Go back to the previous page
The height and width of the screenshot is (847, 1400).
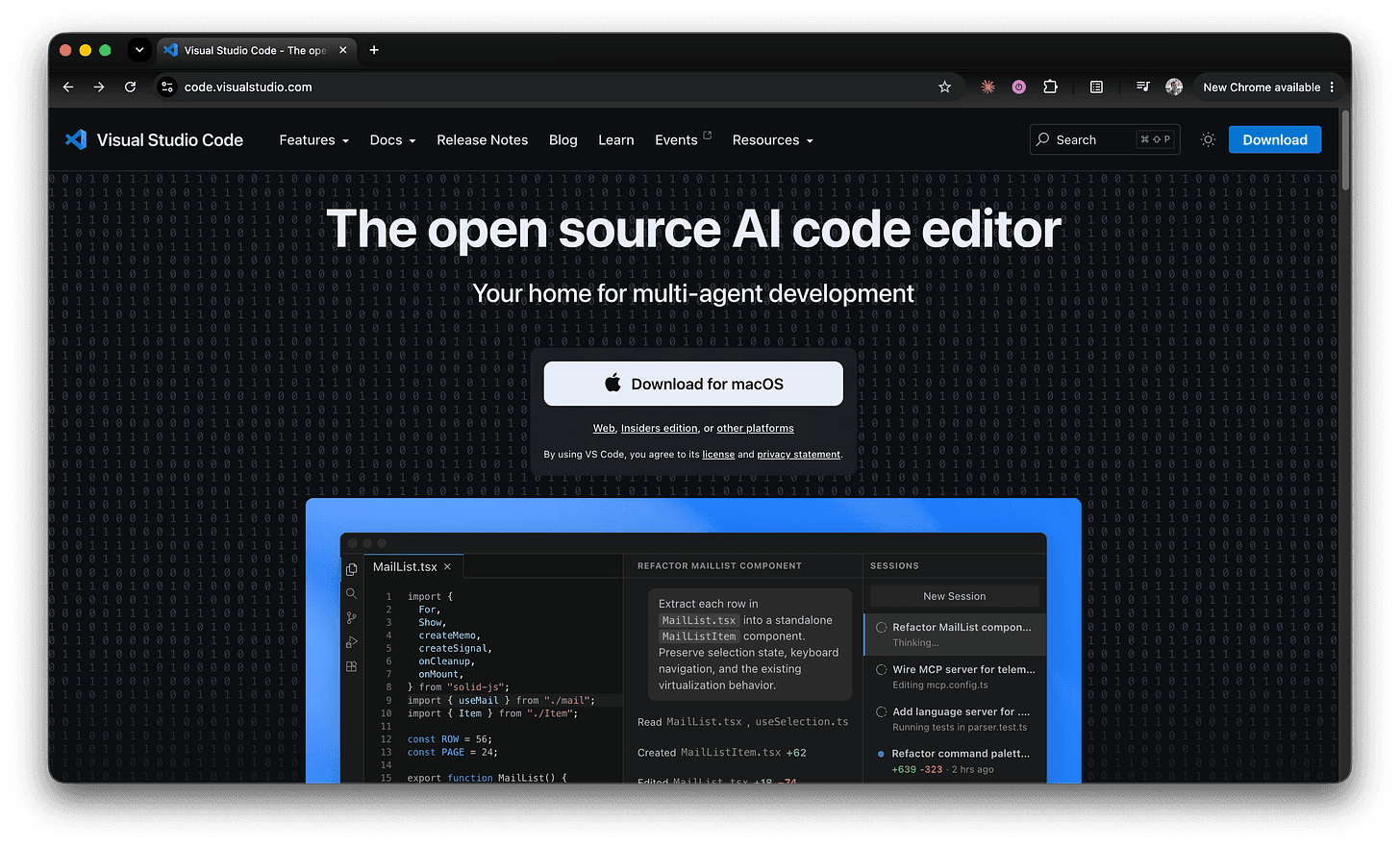68,87
